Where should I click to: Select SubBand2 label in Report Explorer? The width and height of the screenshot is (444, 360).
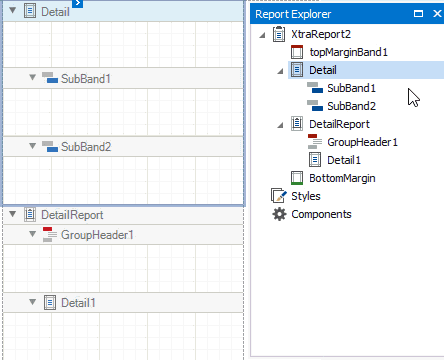(x=352, y=106)
